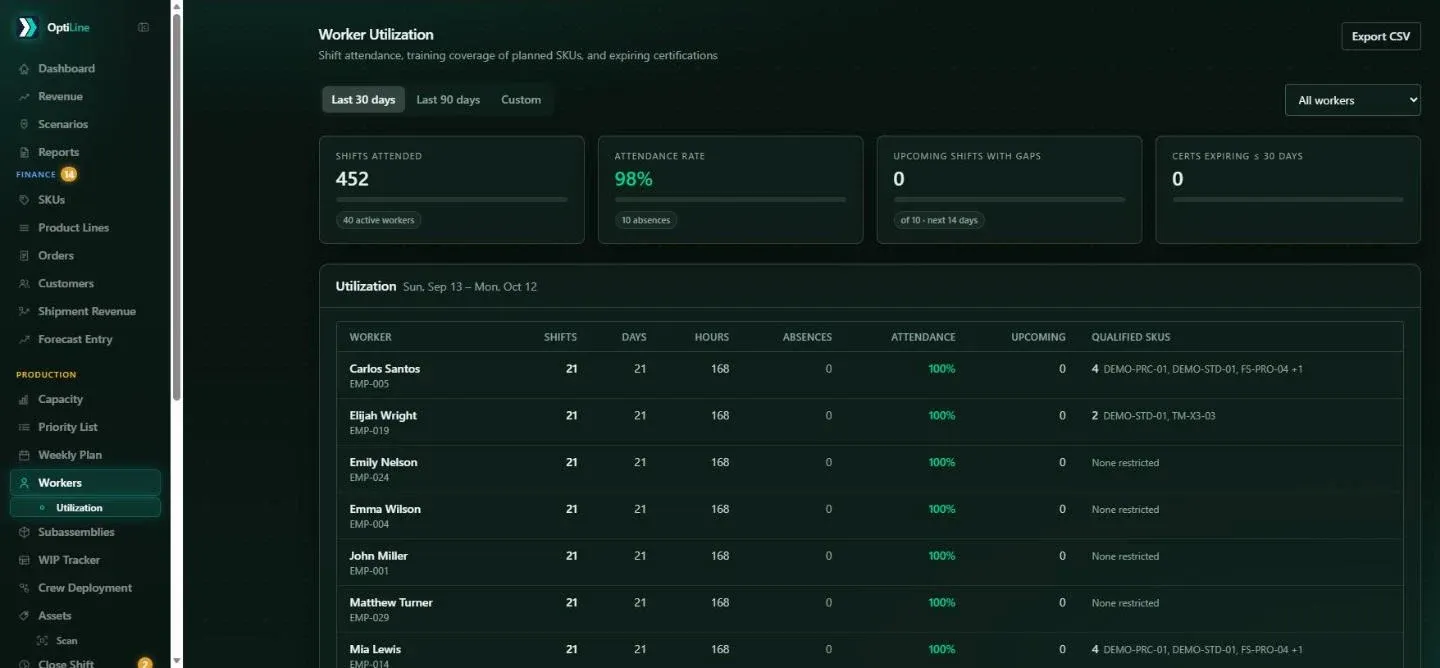Collapse sidebar with the panel toggle icon
The image size is (1440, 668).
click(x=143, y=27)
